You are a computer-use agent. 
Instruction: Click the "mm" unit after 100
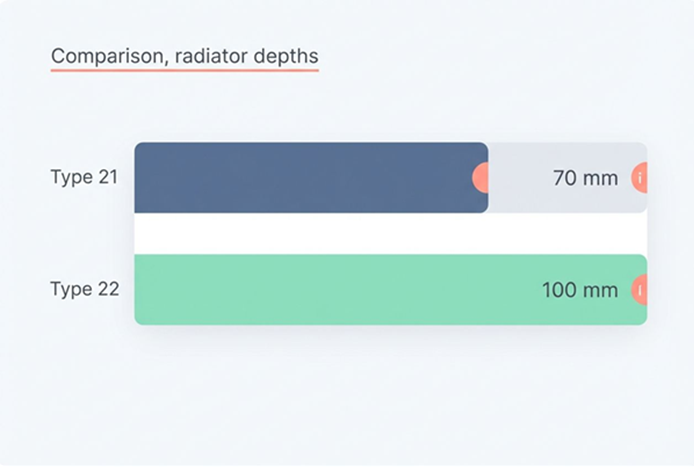click(x=602, y=291)
